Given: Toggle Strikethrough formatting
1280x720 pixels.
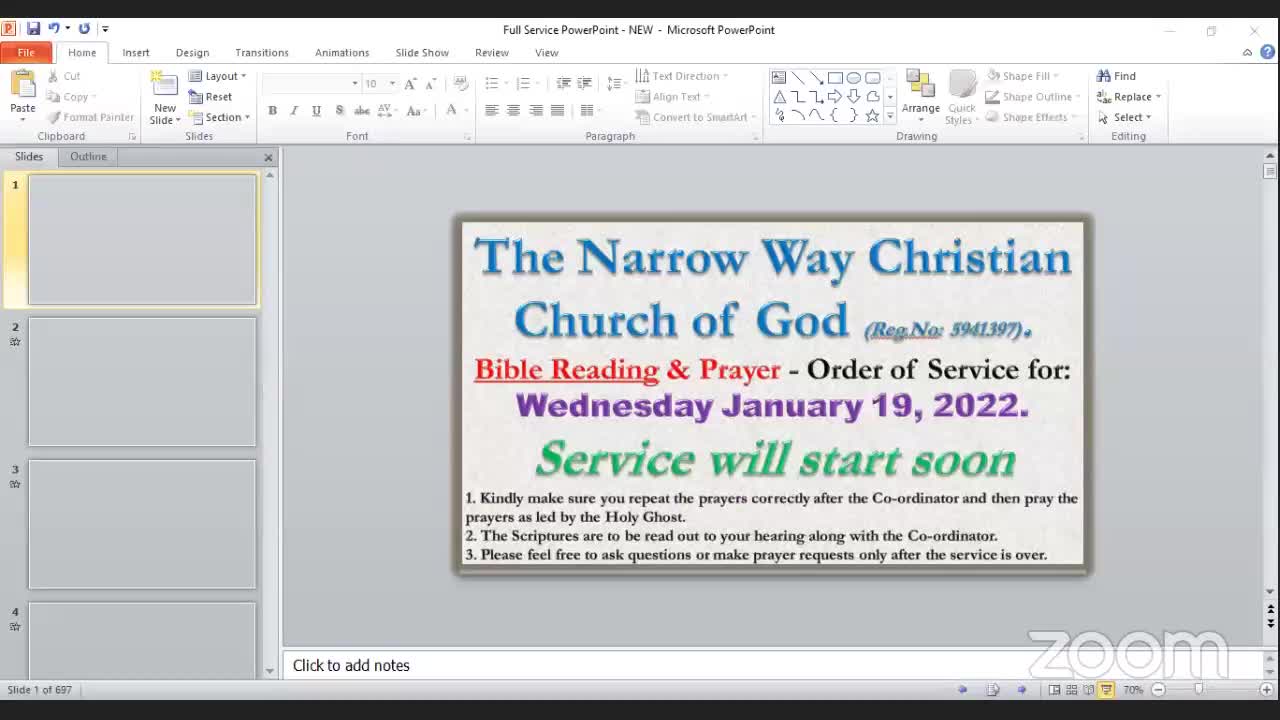Looking at the screenshot, I should (x=362, y=111).
